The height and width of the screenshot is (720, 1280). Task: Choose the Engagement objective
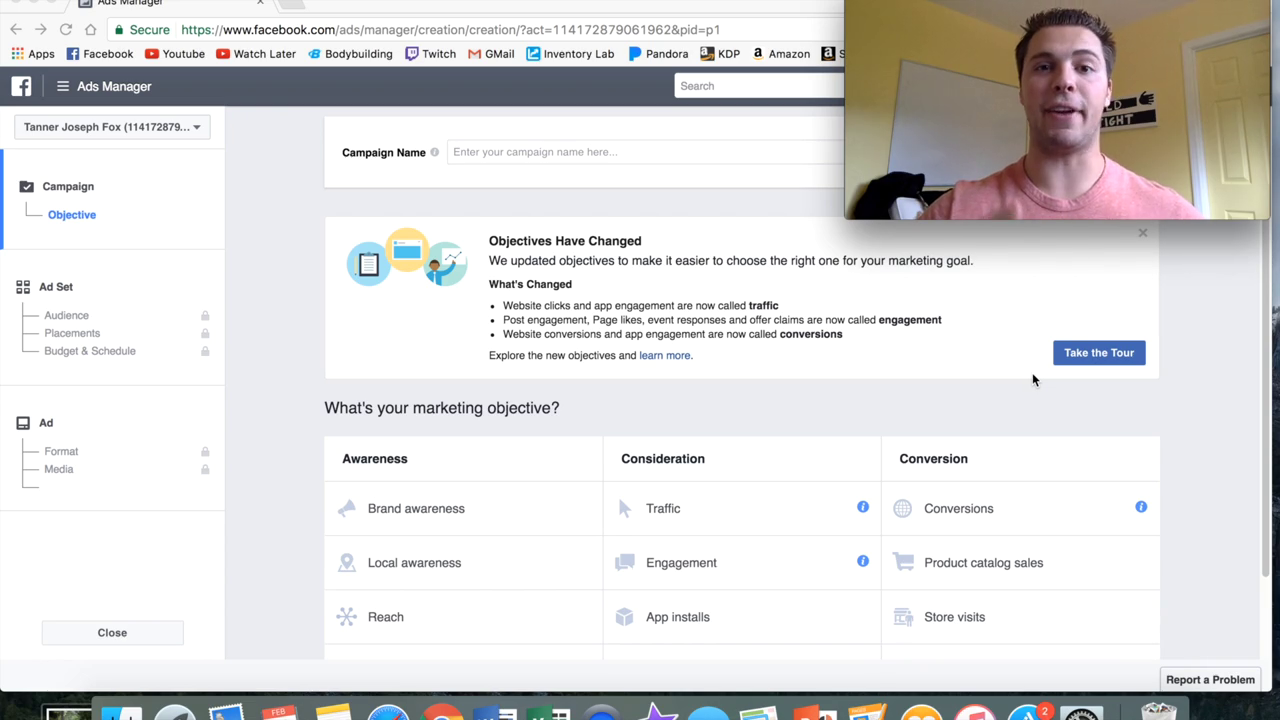[x=741, y=563]
